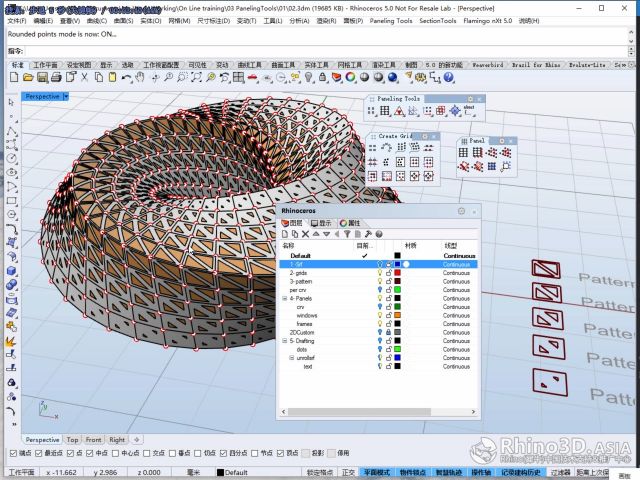640x480 pixels.
Task: Select the Pan hand tool
Action: (x=140, y=77)
